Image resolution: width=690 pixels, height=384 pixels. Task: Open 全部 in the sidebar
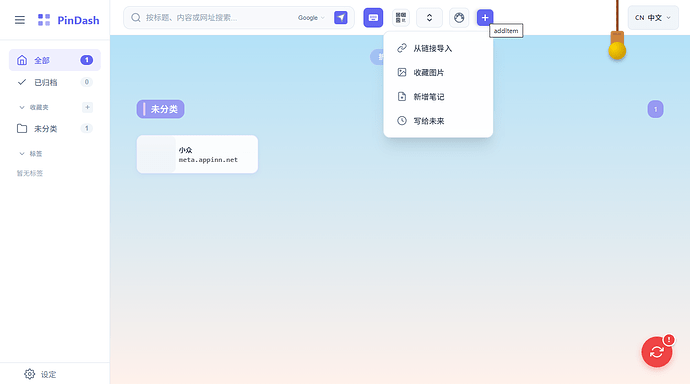pos(55,60)
